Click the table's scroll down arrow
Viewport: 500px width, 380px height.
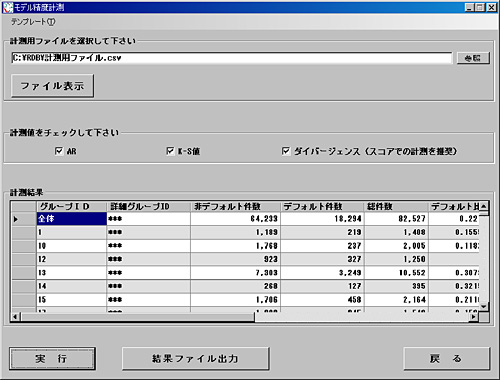coord(484,306)
